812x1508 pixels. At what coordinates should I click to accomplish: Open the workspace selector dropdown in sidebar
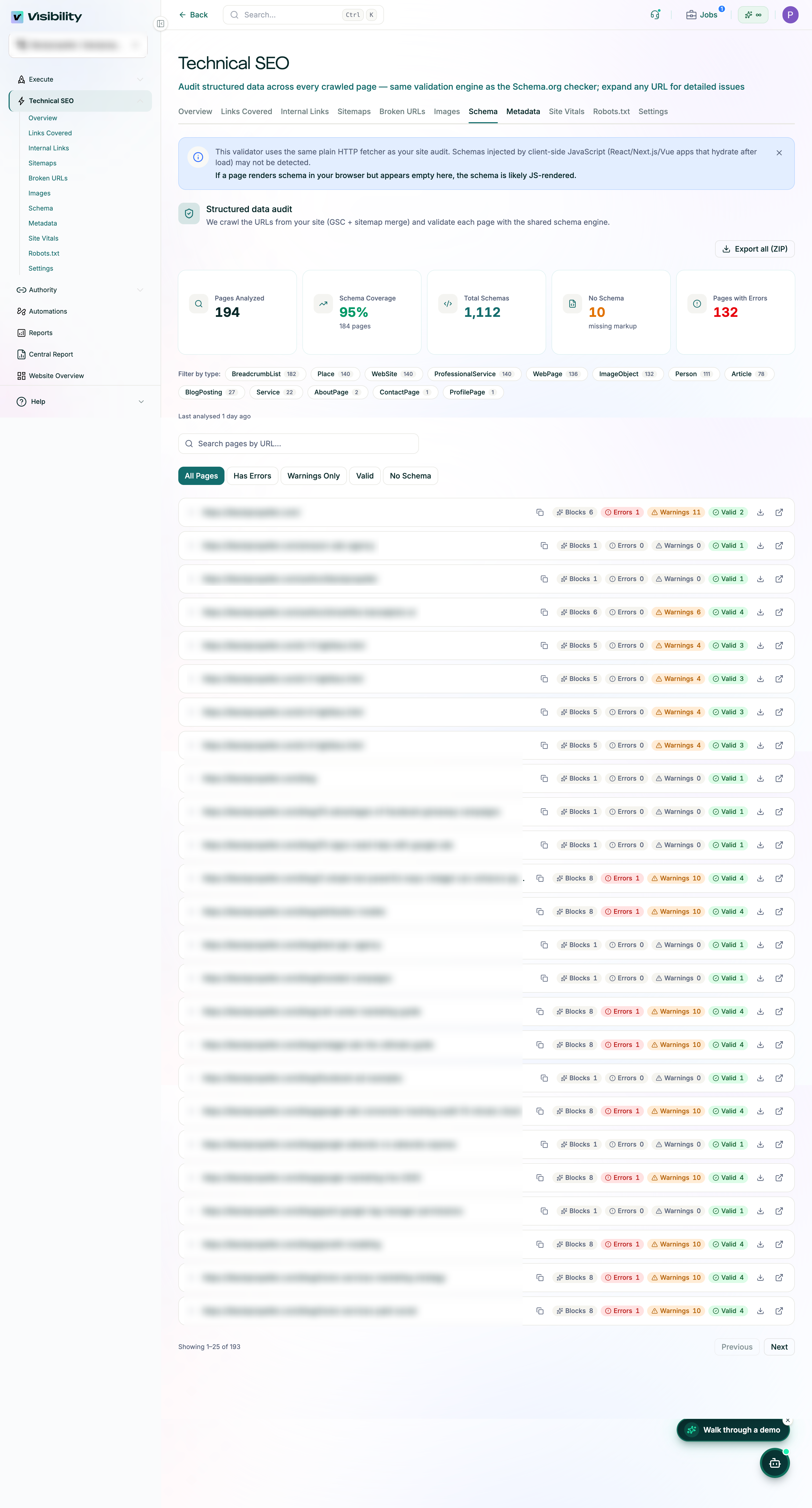tap(78, 45)
